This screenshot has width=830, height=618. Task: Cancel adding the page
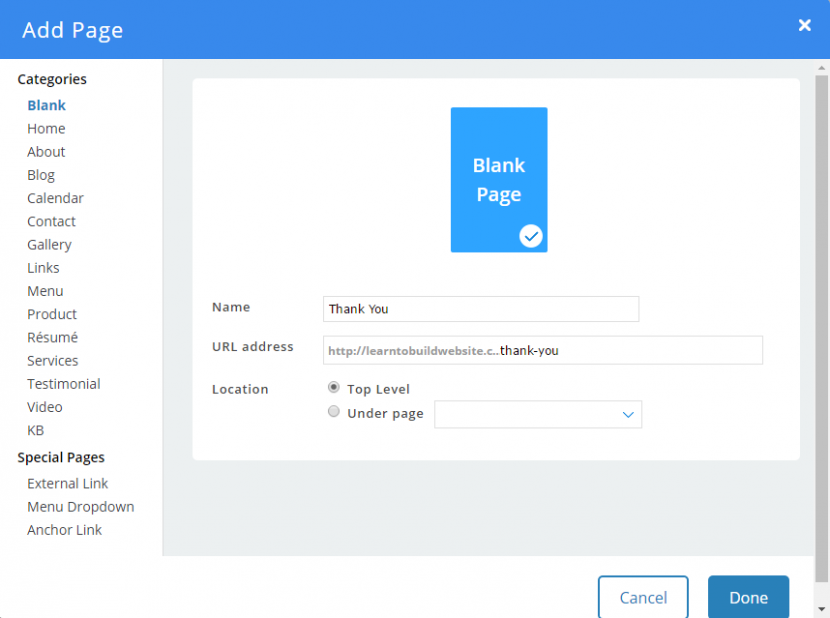click(x=643, y=598)
